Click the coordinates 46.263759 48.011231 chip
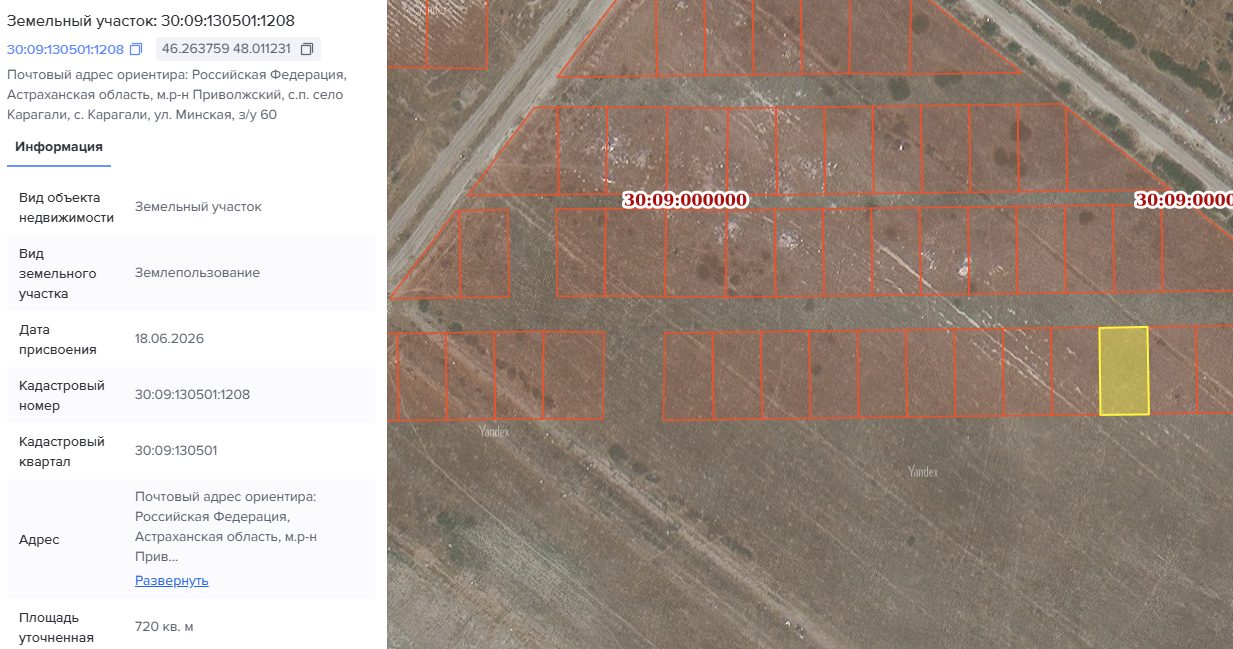This screenshot has height=649, width=1233. click(238, 49)
